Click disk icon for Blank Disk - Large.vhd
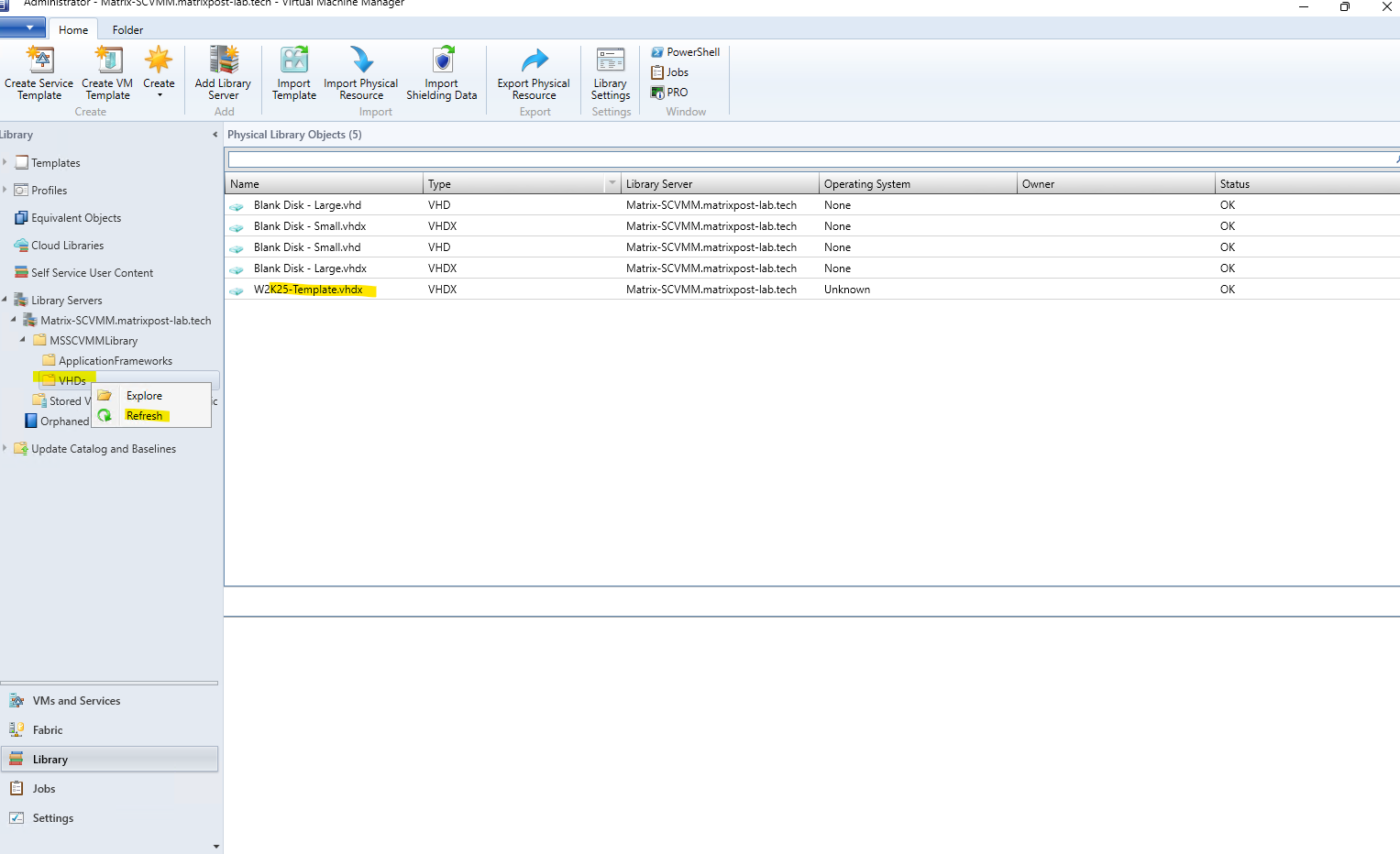 point(237,206)
